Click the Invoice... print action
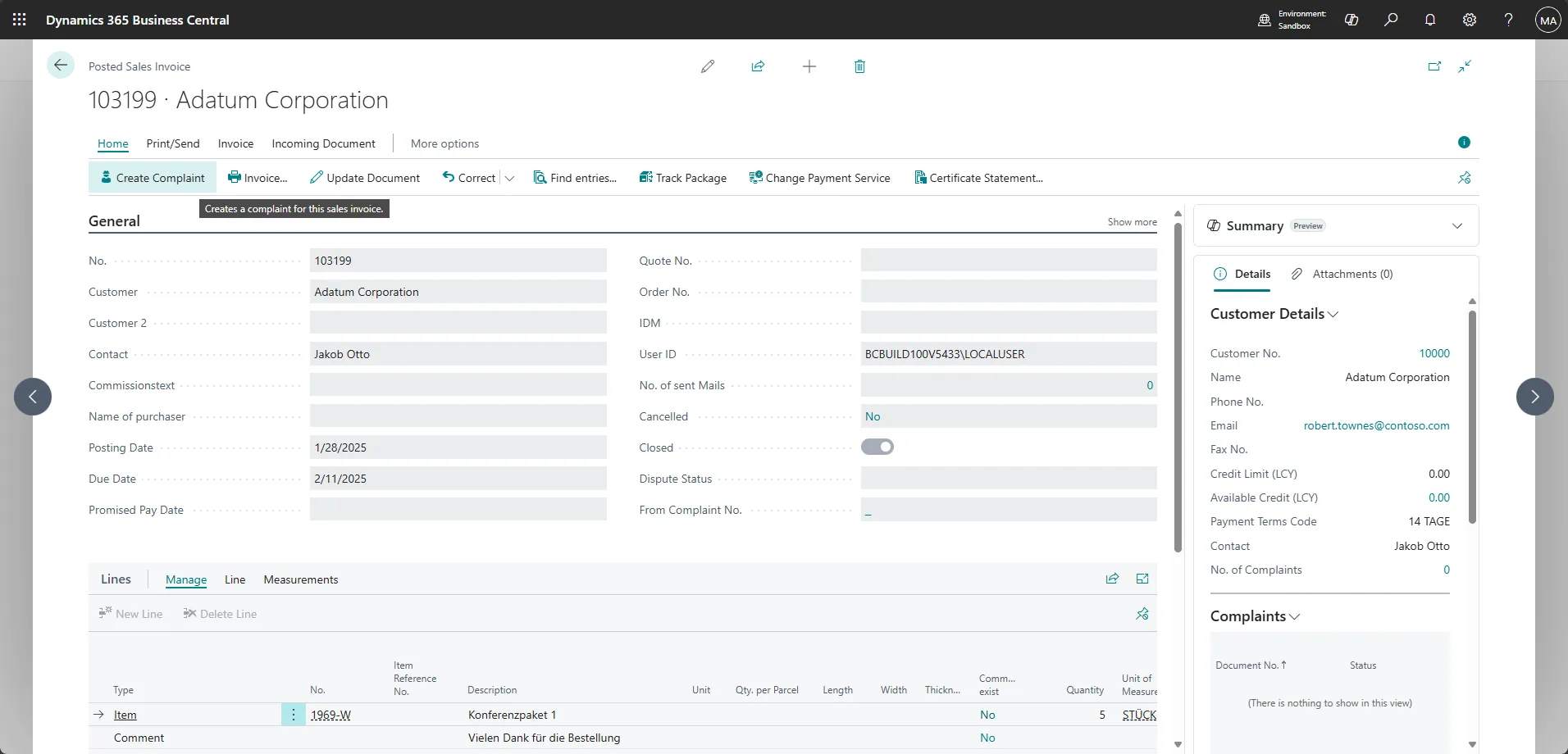 (258, 178)
